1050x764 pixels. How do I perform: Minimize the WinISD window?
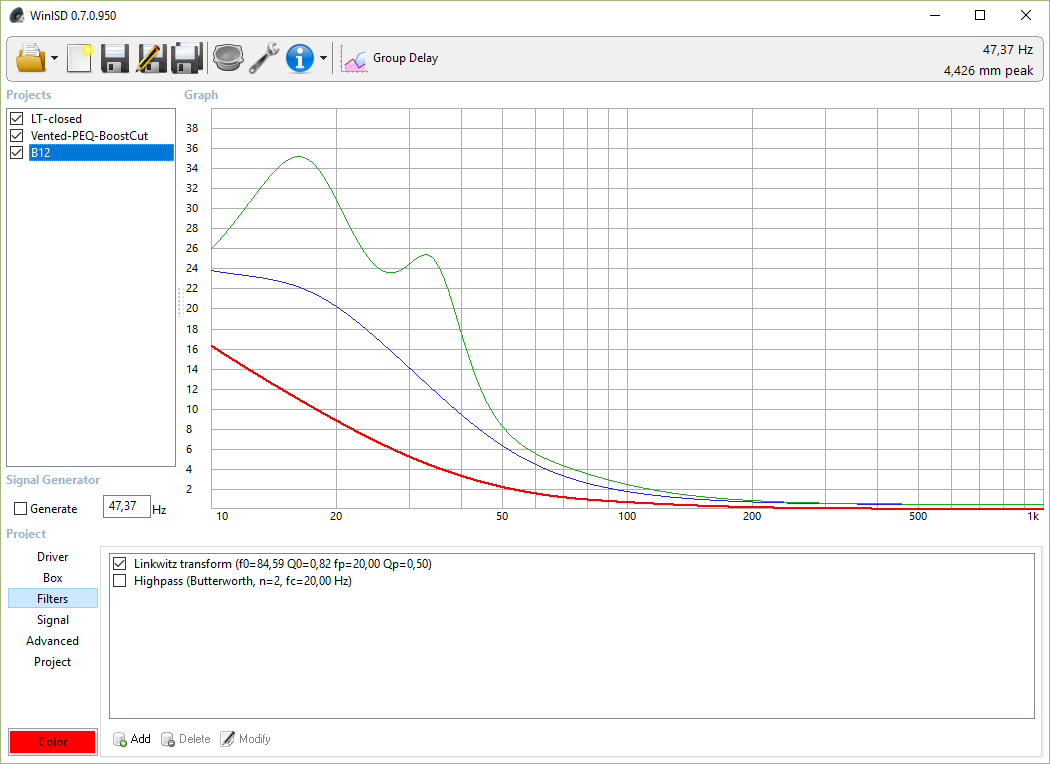pos(935,15)
